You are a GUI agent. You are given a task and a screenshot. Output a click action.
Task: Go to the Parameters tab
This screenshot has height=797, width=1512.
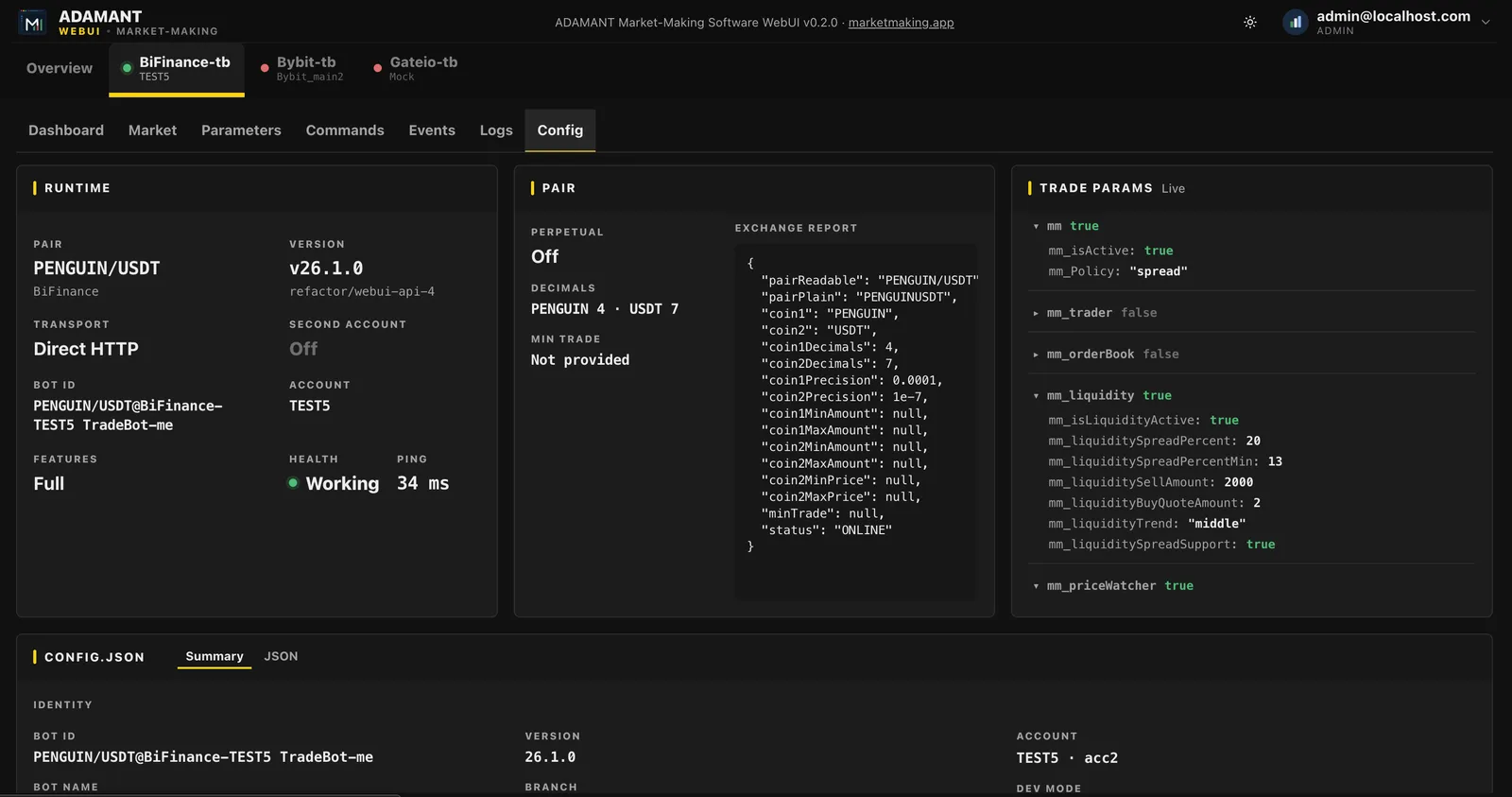coord(241,130)
